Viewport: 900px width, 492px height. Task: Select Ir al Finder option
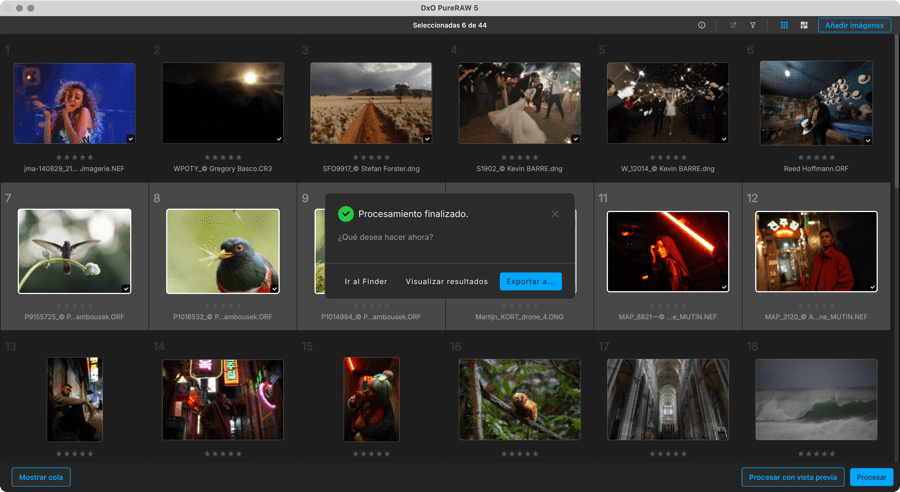(x=366, y=282)
